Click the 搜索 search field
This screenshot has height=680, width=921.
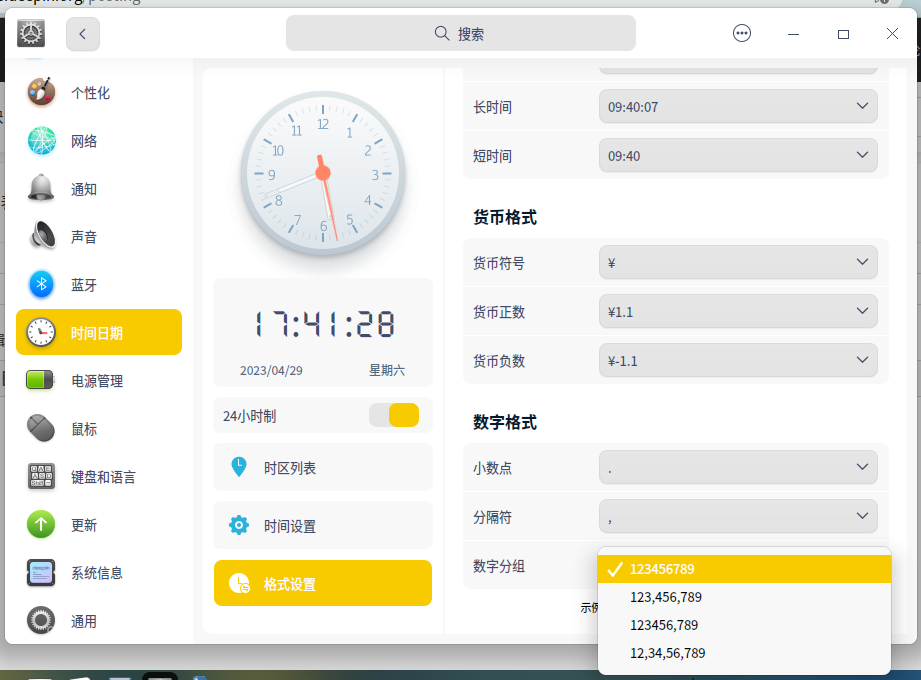460,33
